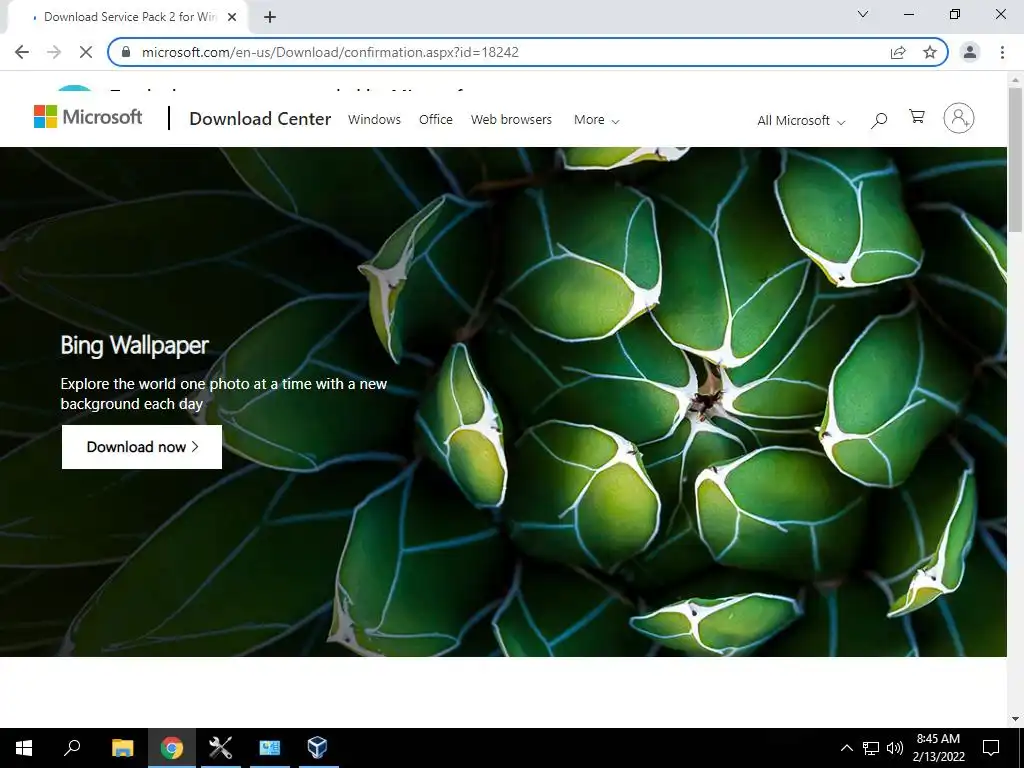Viewport: 1024px width, 768px height.
Task: Go to Download Center link
Action: (x=260, y=119)
